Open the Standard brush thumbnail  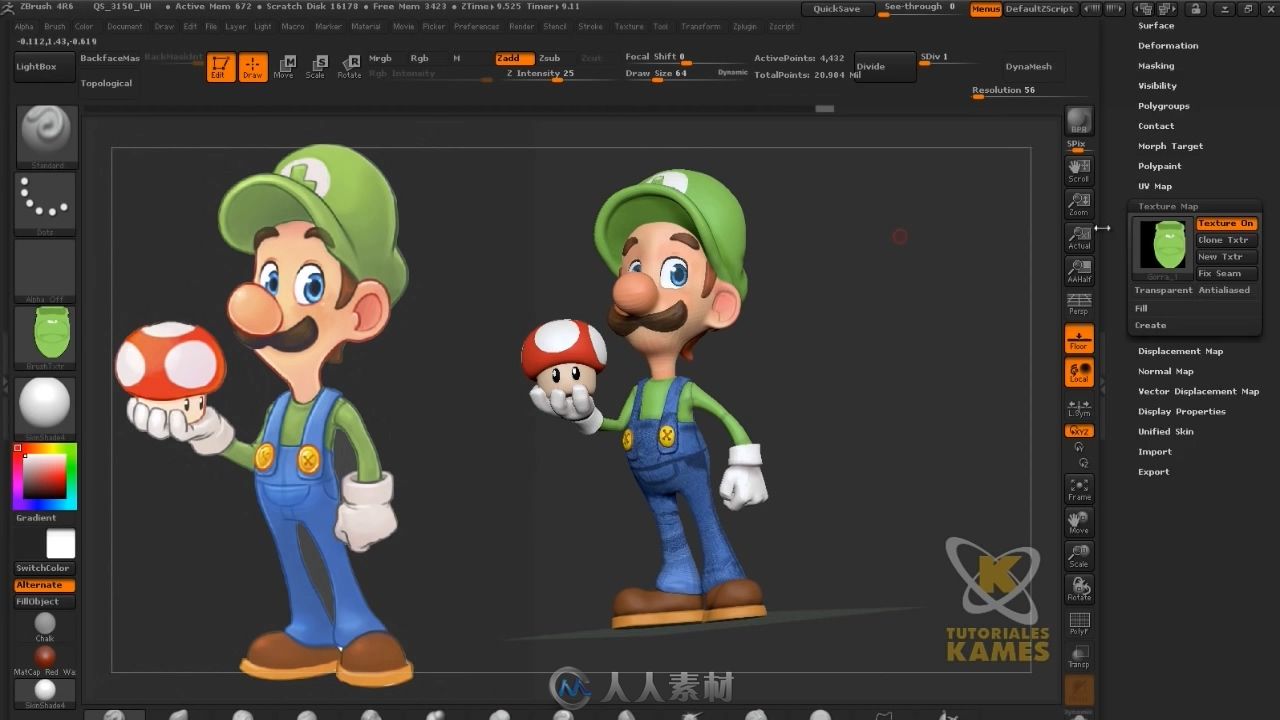click(46, 137)
